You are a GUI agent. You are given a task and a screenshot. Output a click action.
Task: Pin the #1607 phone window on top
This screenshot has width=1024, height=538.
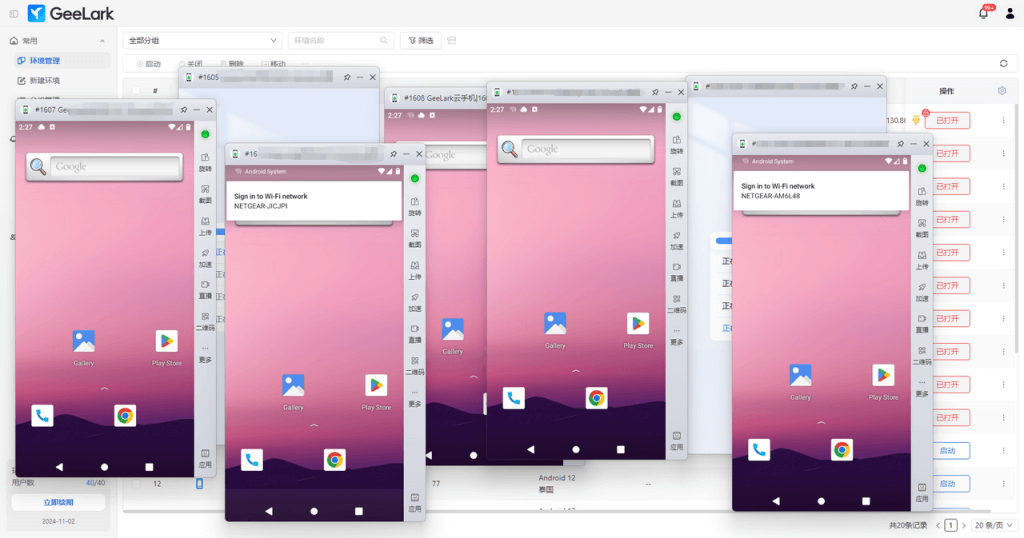point(183,109)
